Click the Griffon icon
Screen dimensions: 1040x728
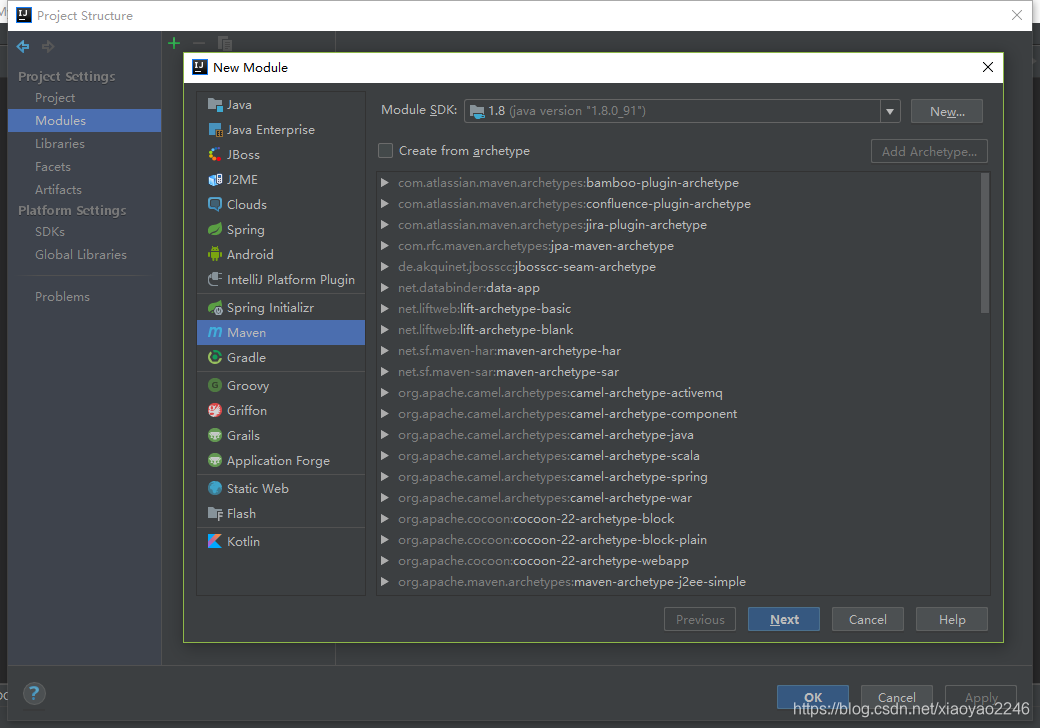click(x=215, y=410)
